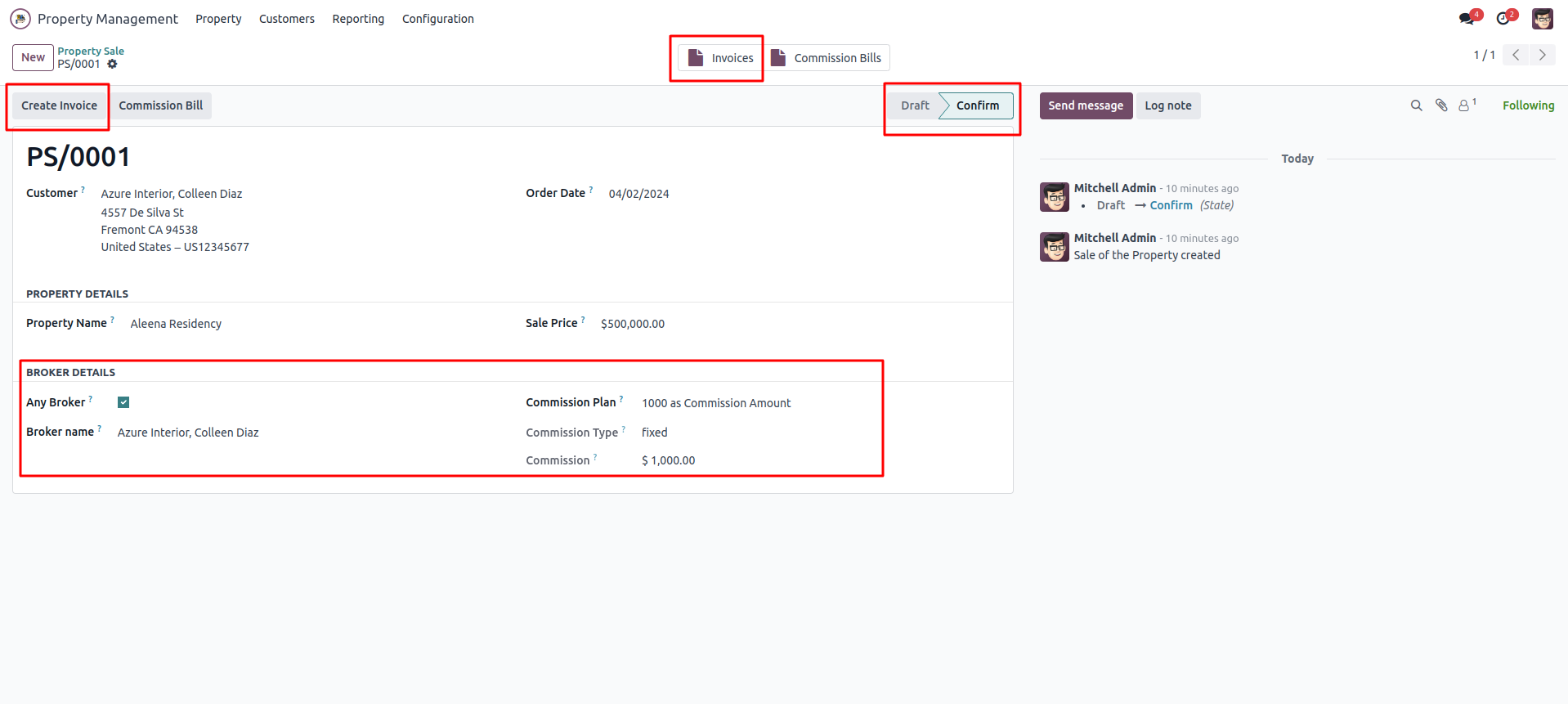The width and height of the screenshot is (1568, 704).
Task: Go to the next record arrow
Action: tap(1543, 55)
